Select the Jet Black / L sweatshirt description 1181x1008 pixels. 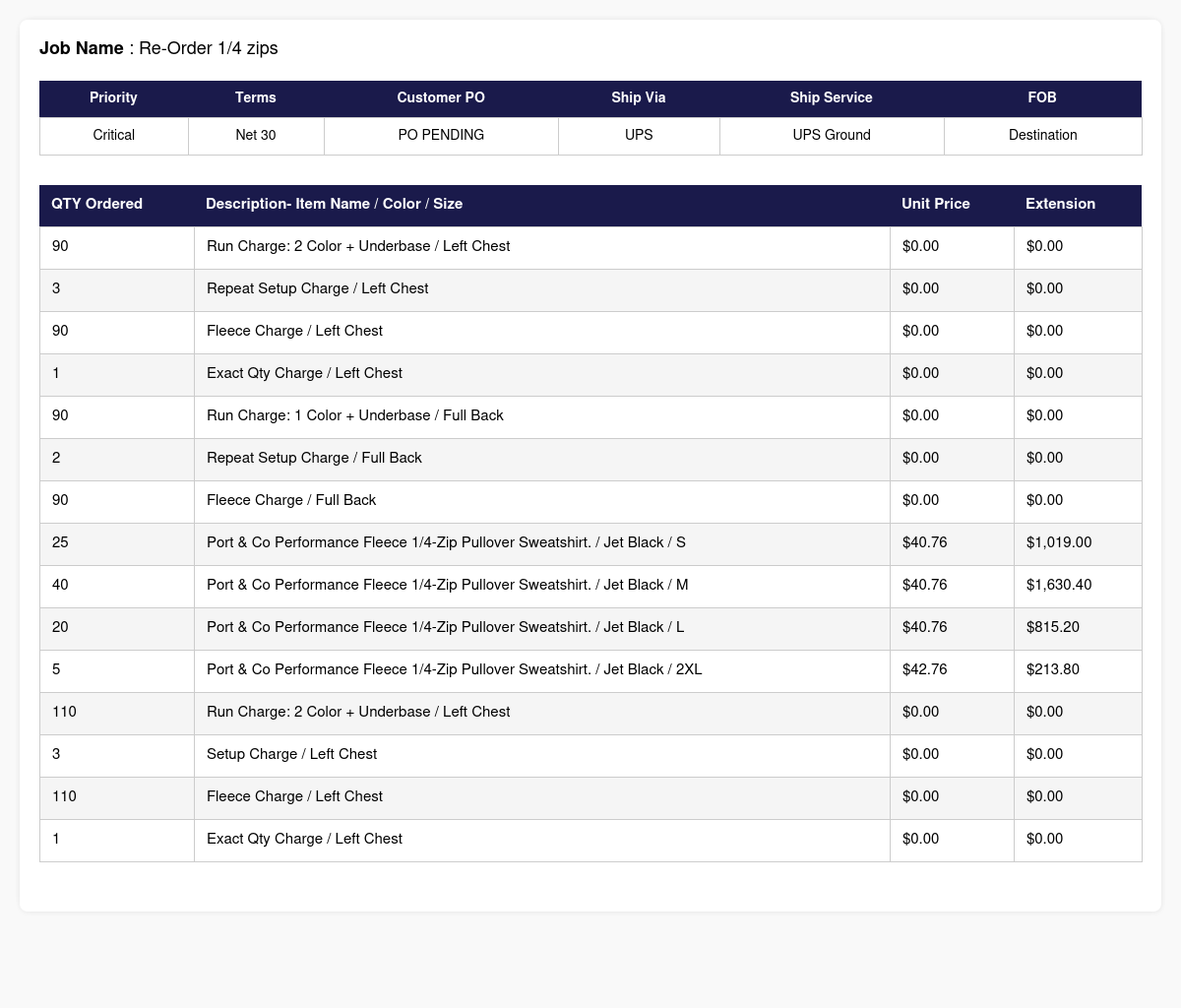(x=446, y=627)
